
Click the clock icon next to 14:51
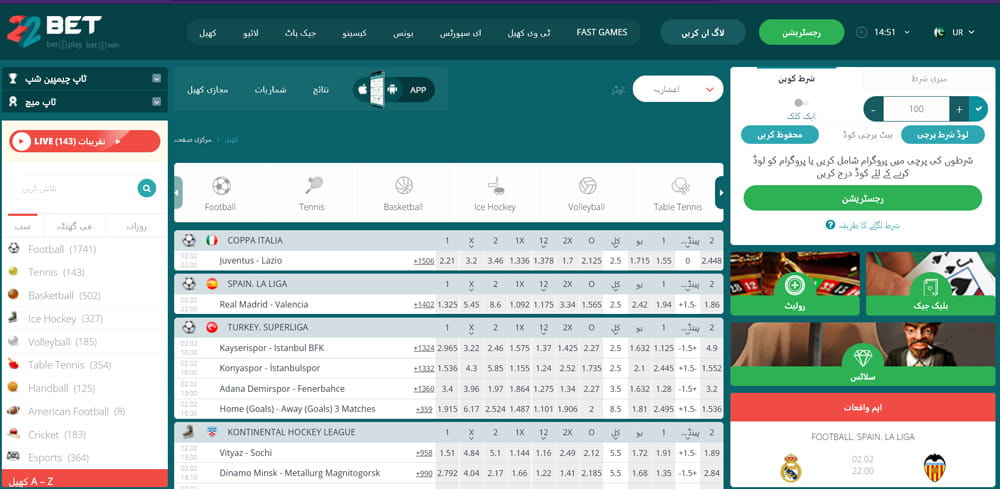pyautogui.click(x=862, y=32)
